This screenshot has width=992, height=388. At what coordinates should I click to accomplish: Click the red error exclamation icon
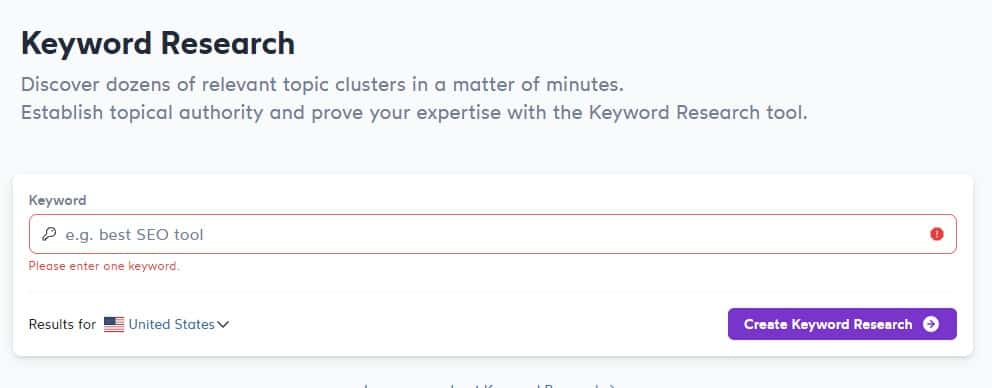pyautogui.click(x=937, y=234)
